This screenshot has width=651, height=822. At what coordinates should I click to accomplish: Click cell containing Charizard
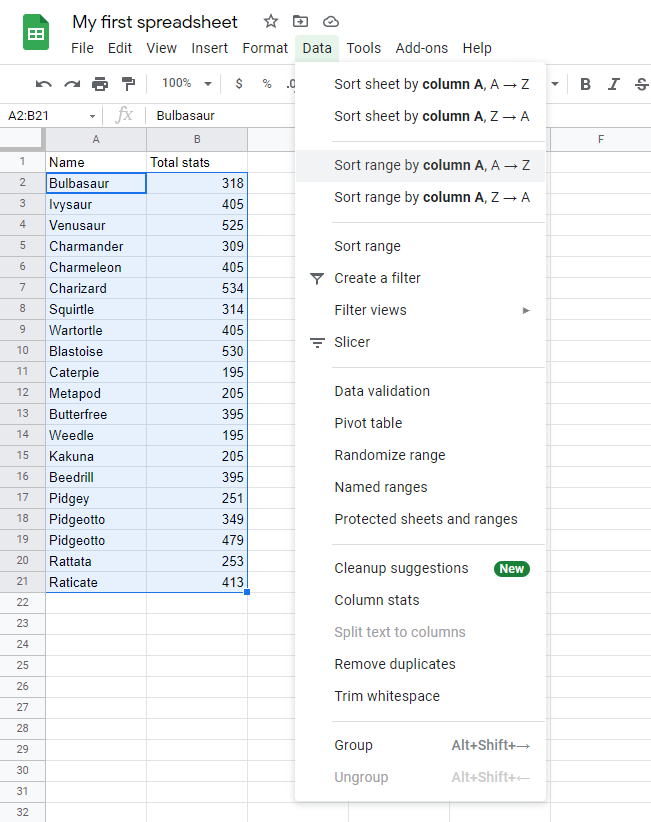coord(96,288)
